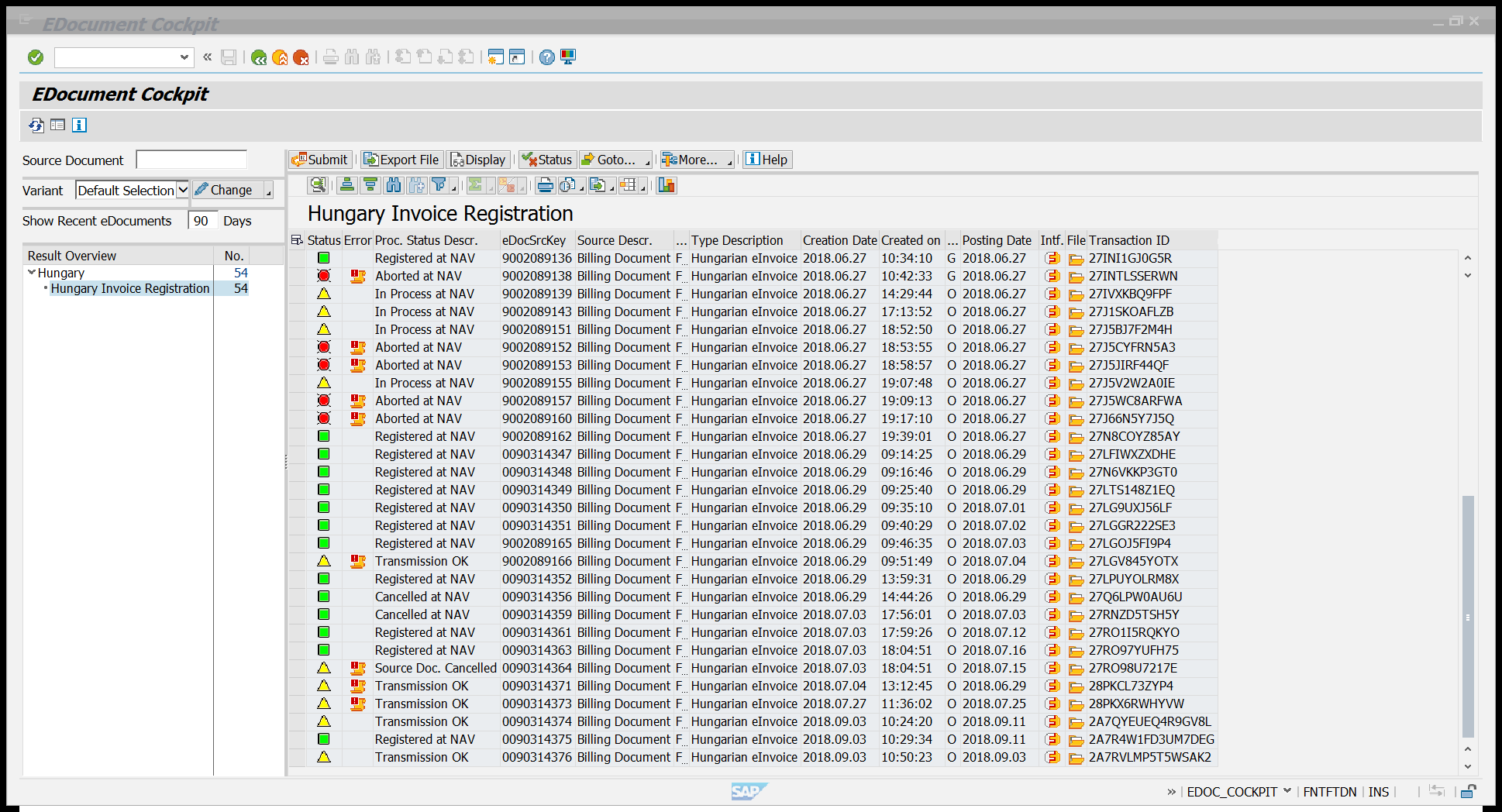Click the green status square for 0090314347
Image resolution: width=1502 pixels, height=812 pixels.
pyautogui.click(x=324, y=454)
